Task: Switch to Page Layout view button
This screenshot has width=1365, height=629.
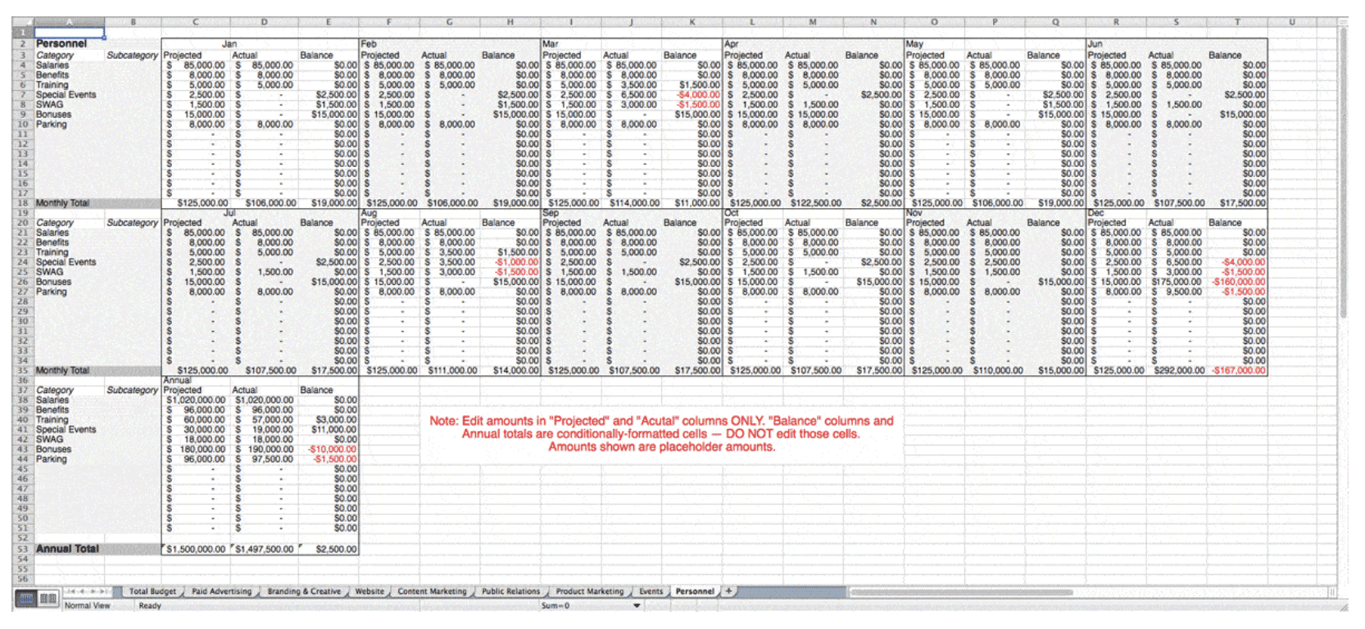Action: [x=46, y=598]
